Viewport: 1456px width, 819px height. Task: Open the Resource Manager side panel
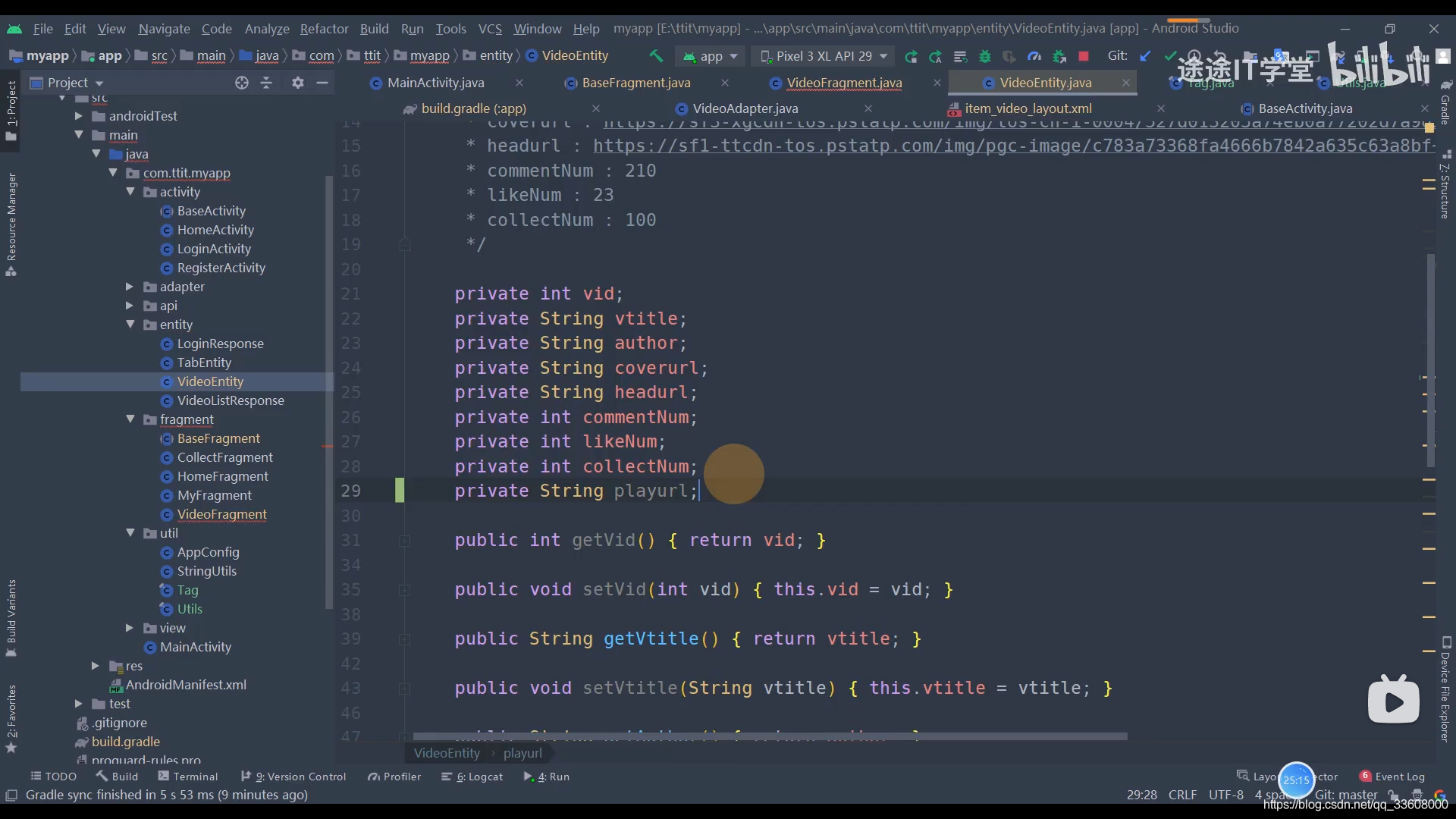click(x=11, y=224)
